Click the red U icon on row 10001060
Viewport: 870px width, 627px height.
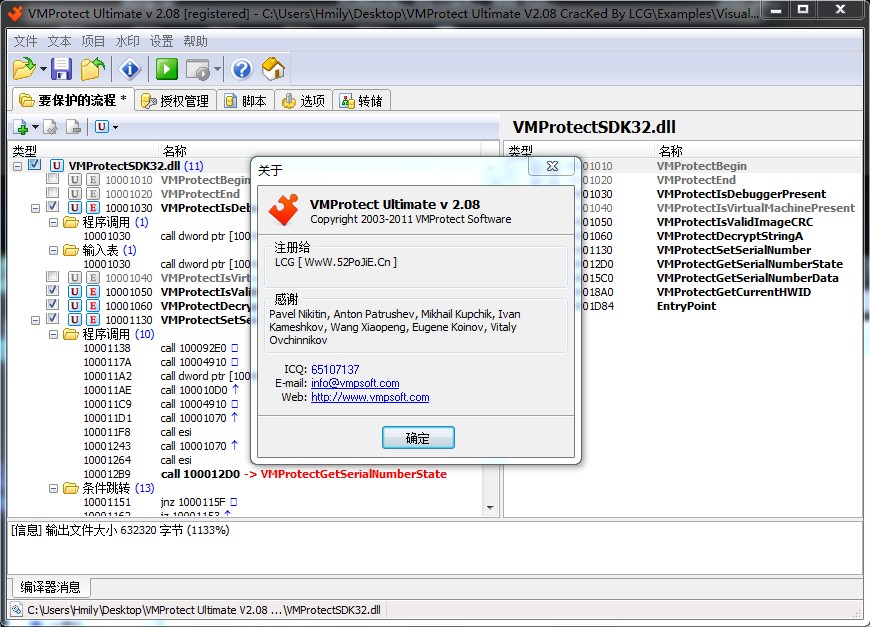point(75,305)
